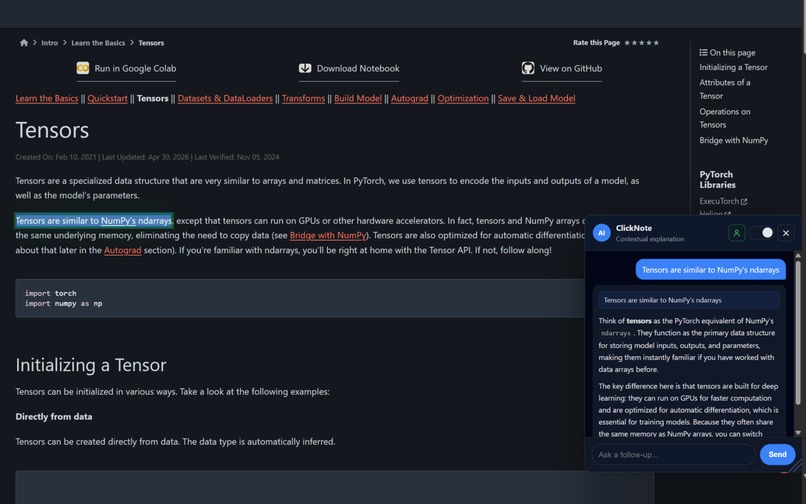Click the GitHub octocat icon
Viewport: 806px width, 504px height.
coord(528,68)
